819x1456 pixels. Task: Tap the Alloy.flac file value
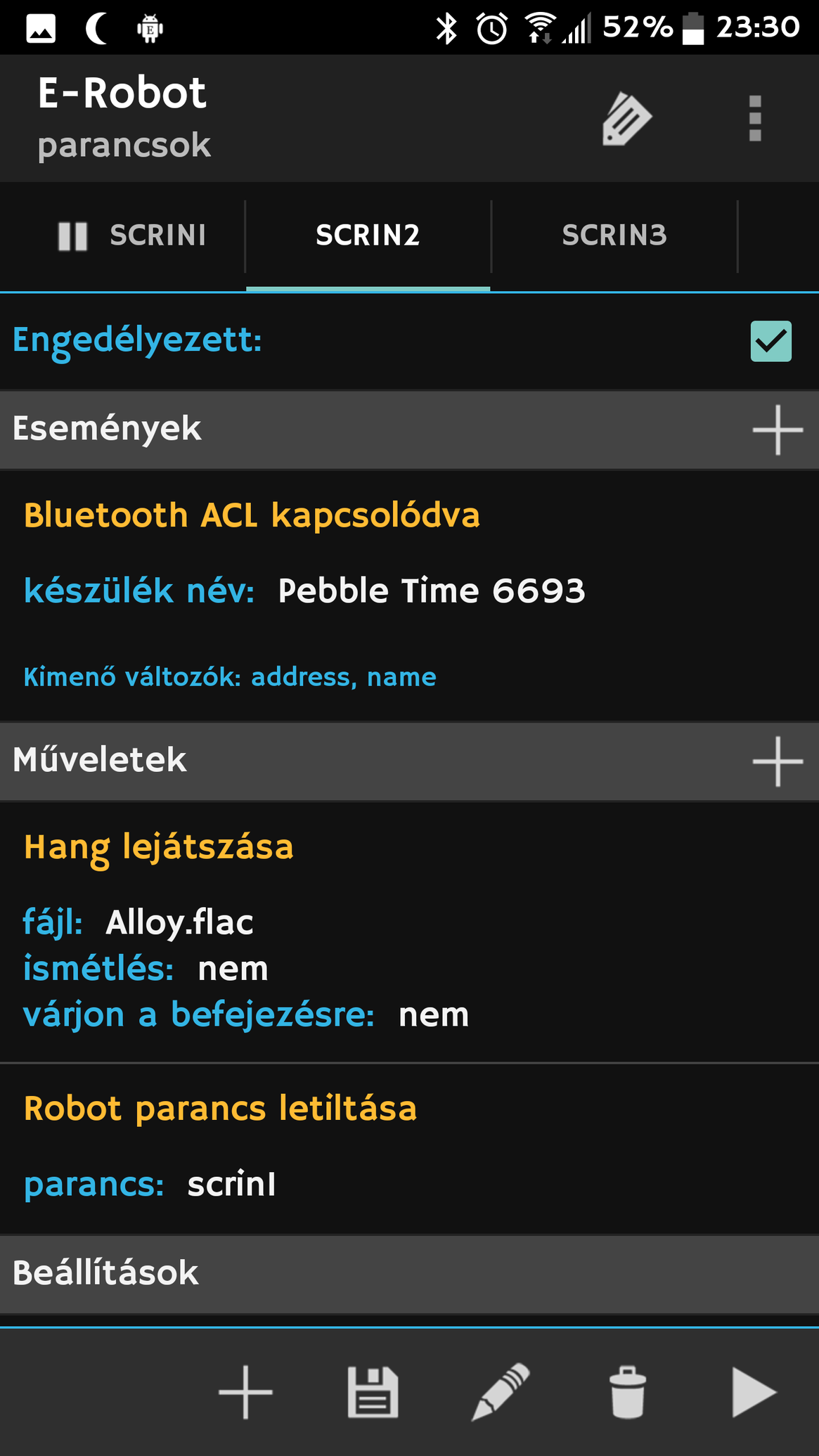click(179, 922)
